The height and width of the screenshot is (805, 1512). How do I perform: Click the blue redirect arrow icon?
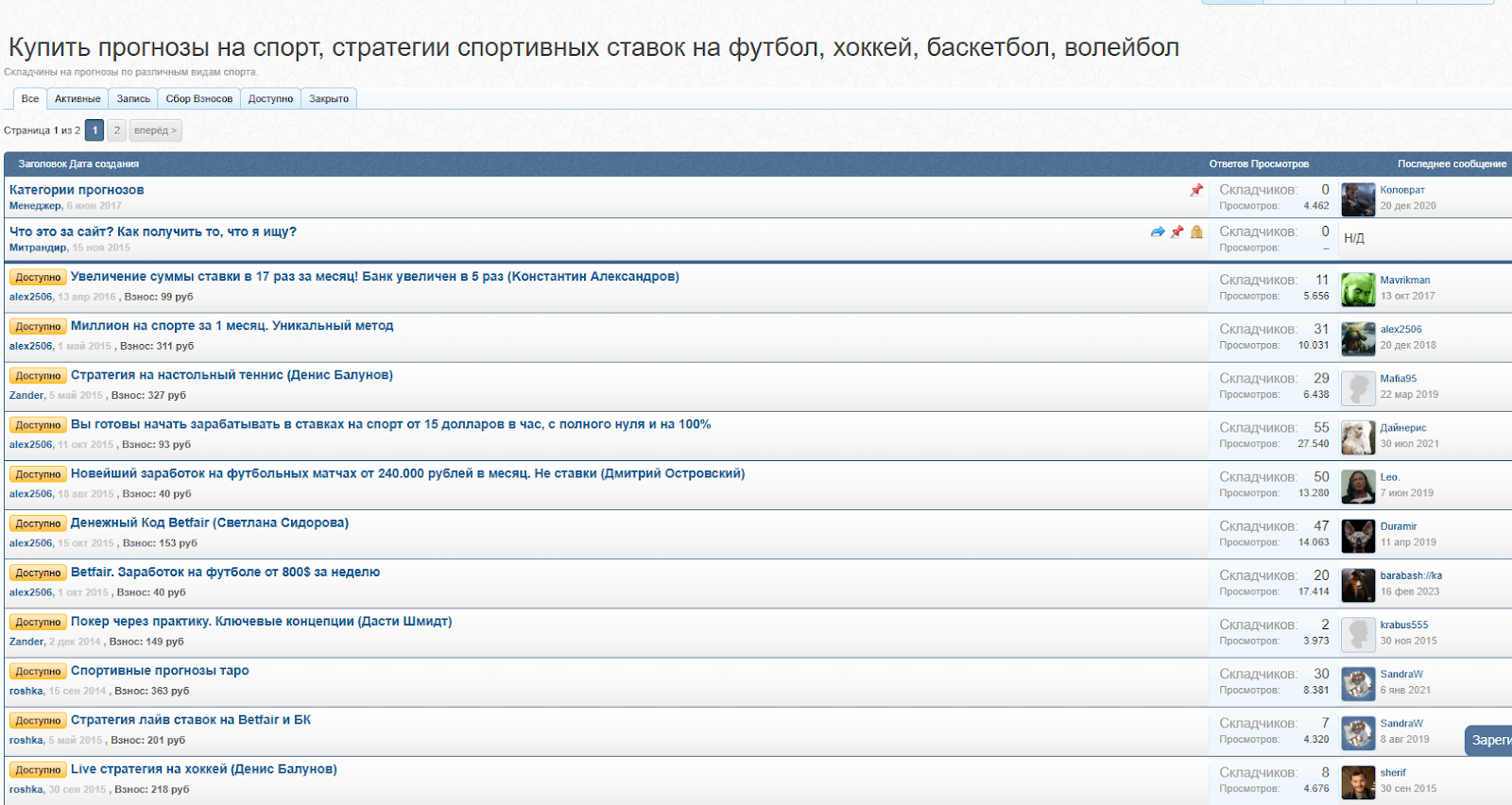(1158, 231)
